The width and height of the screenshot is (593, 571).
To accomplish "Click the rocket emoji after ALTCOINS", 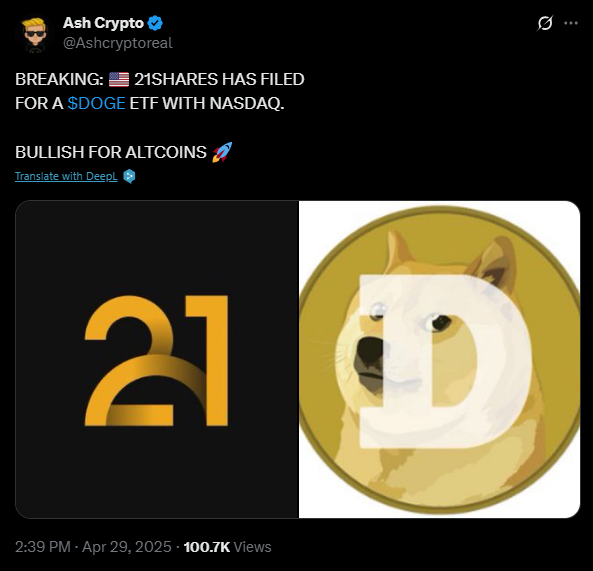I will (x=222, y=152).
